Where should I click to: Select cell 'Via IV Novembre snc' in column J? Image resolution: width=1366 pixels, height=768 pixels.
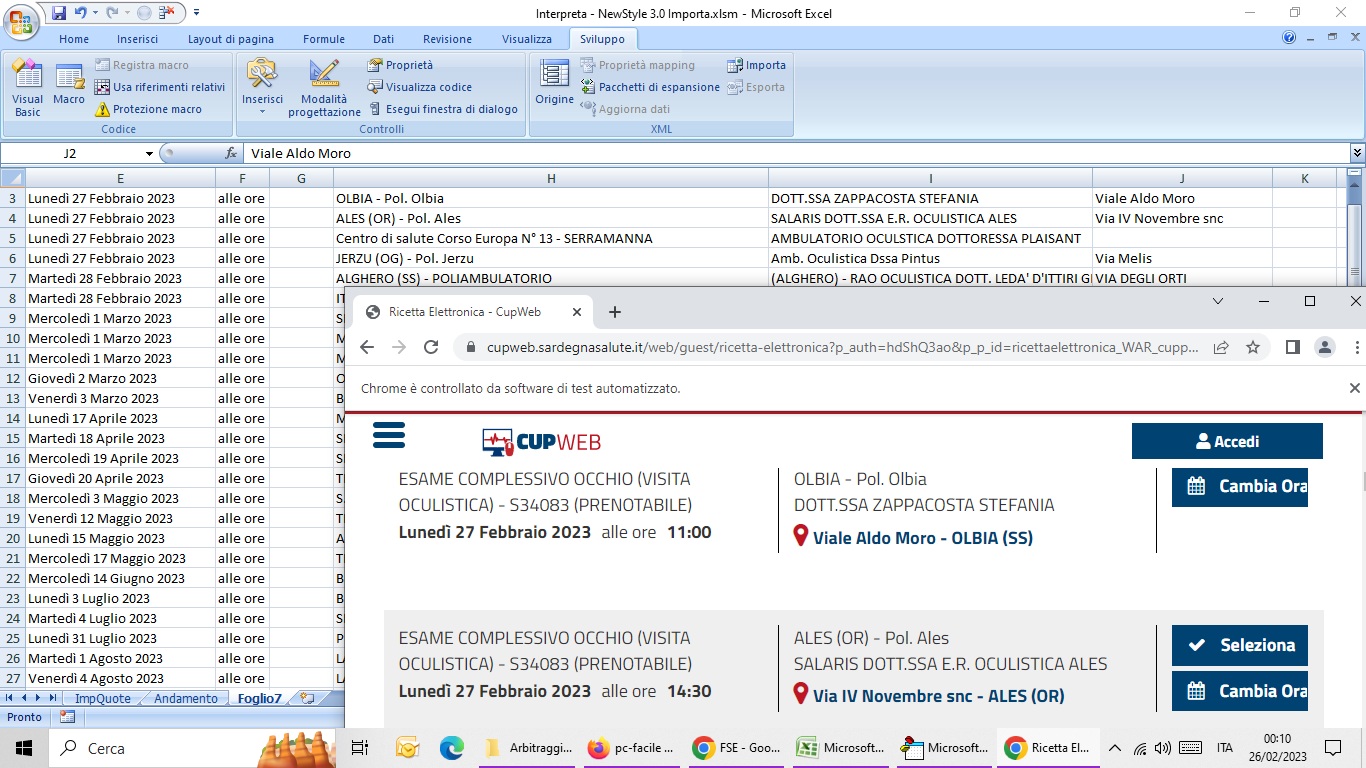coord(1182,218)
